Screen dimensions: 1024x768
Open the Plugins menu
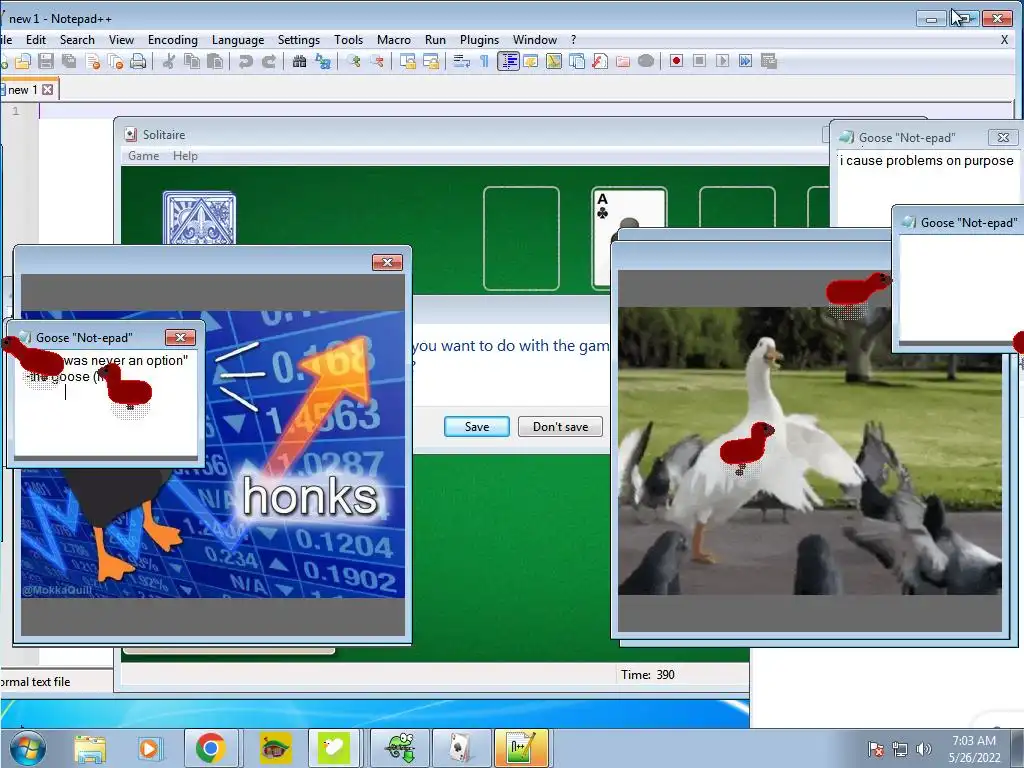click(479, 40)
